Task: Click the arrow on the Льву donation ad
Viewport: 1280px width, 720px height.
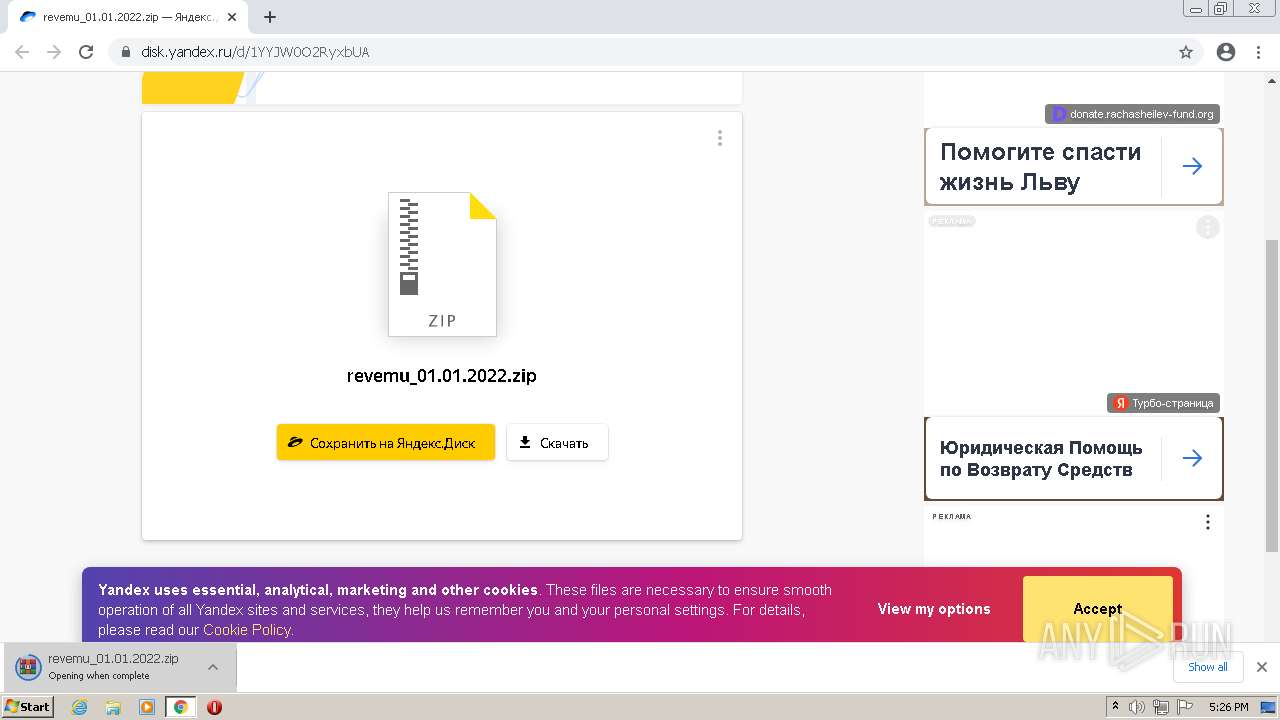Action: [1192, 167]
